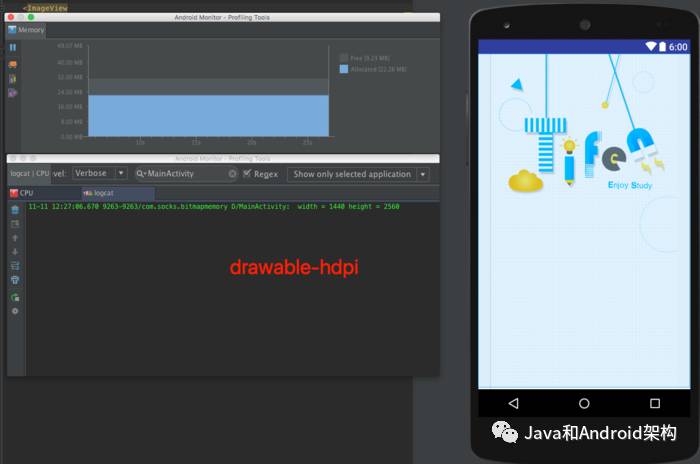The width and height of the screenshot is (700, 464).
Task: Go down the stack trace arrow
Action: (x=15, y=252)
